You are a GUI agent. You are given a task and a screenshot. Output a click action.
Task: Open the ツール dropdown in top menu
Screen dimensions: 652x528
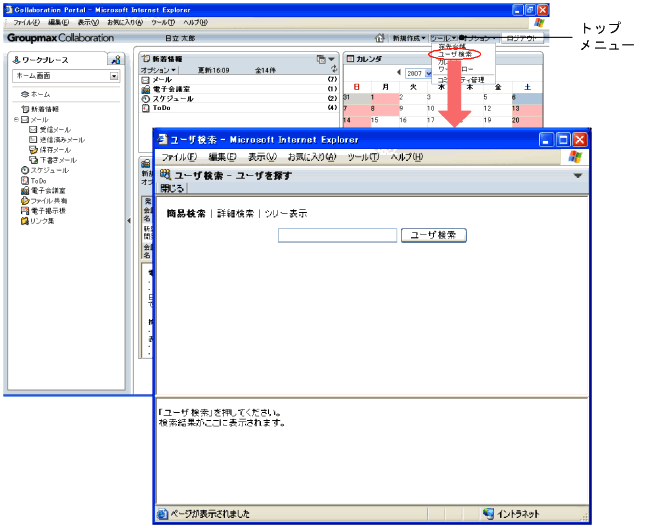(x=443, y=38)
